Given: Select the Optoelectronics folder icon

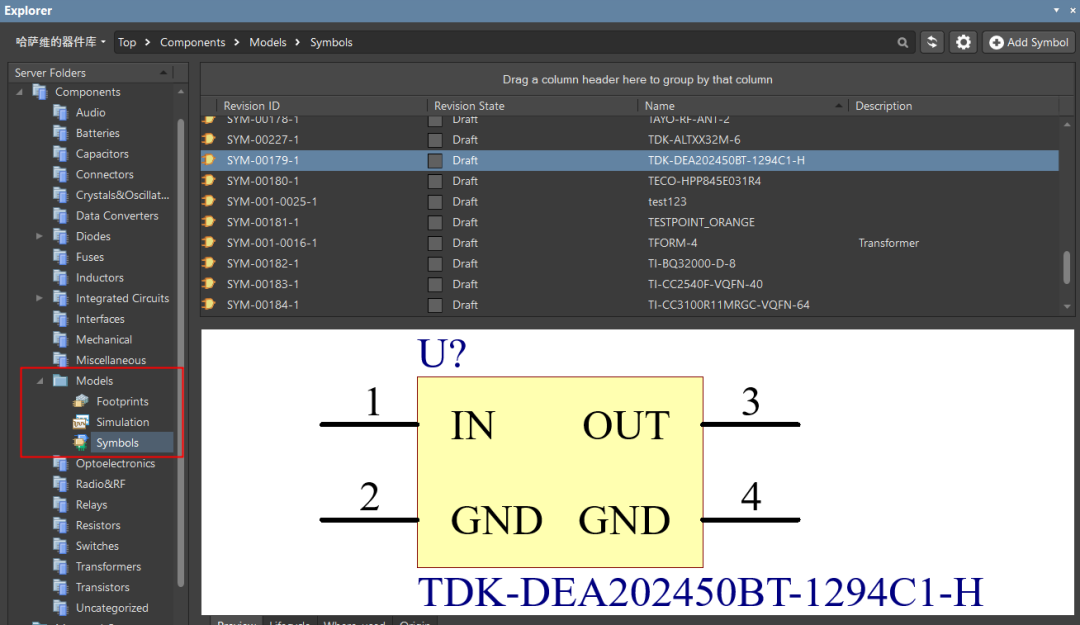Looking at the screenshot, I should tap(61, 463).
